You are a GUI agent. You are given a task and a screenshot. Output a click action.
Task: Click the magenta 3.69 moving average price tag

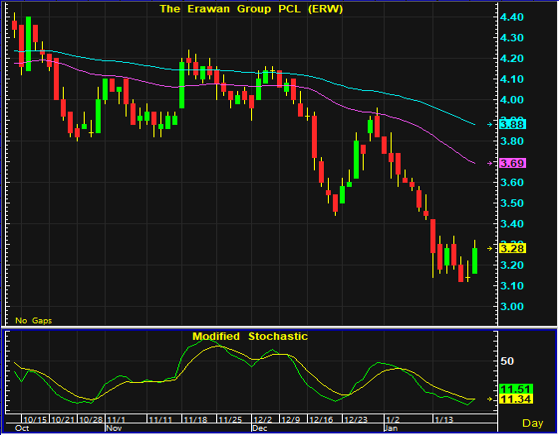click(513, 163)
